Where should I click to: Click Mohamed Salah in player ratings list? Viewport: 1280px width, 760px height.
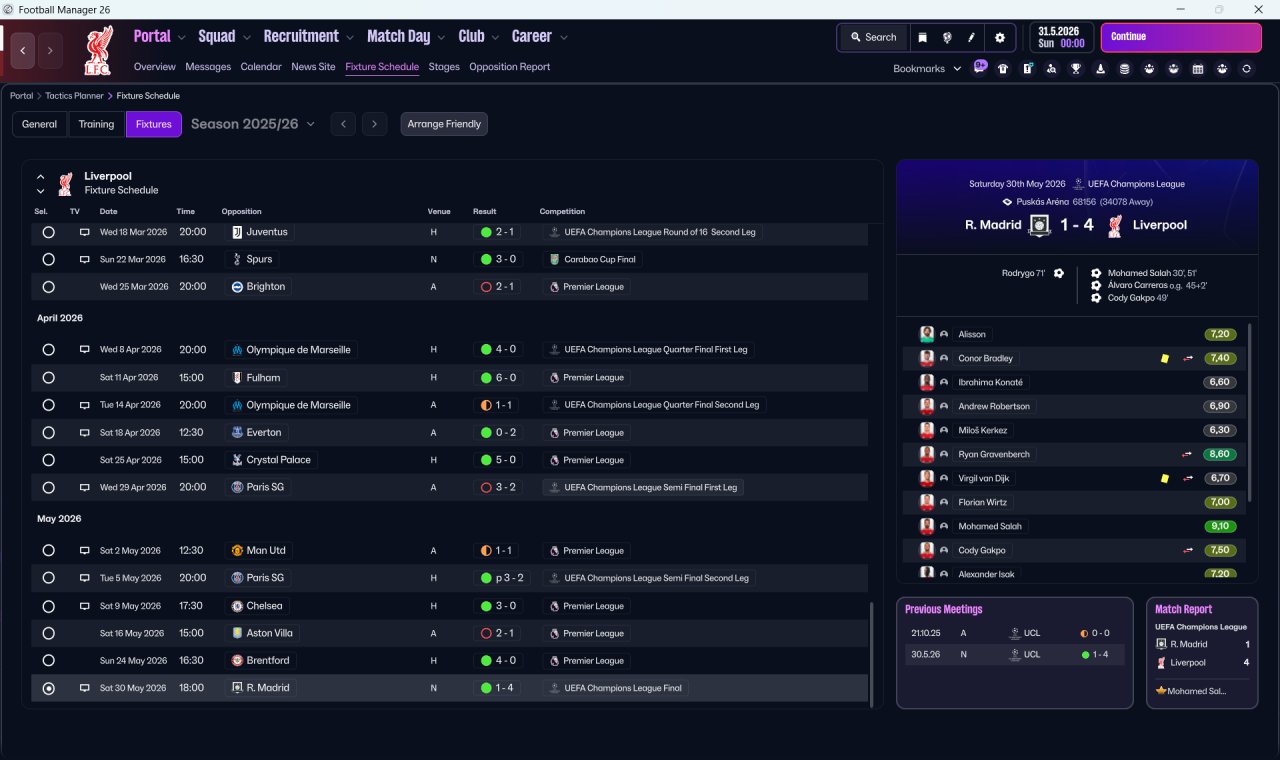click(x=991, y=526)
